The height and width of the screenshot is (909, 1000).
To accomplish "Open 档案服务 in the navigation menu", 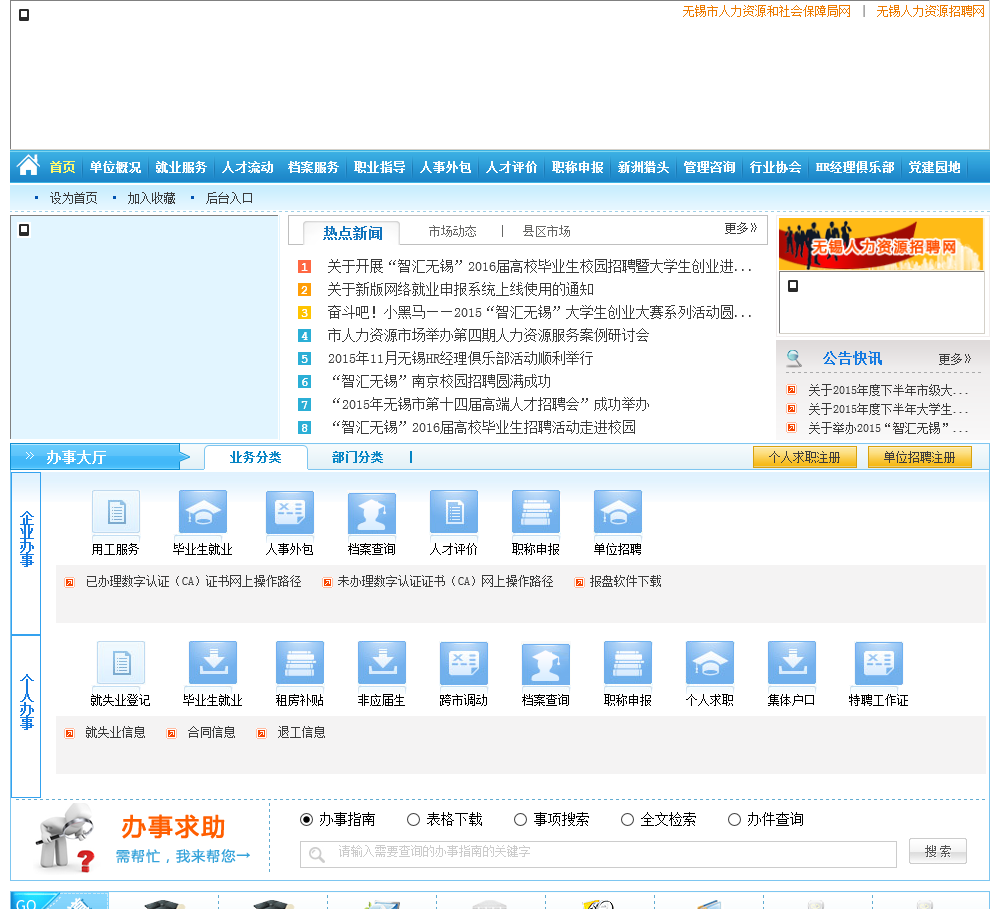I will (x=313, y=168).
